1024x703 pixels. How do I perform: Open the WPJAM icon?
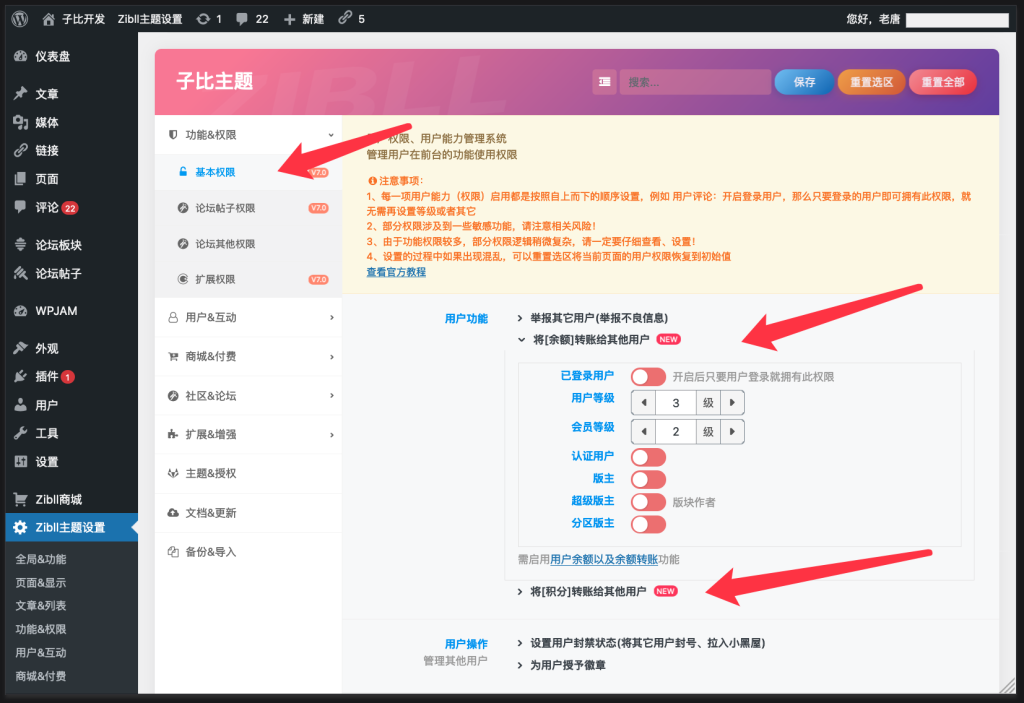coord(21,310)
